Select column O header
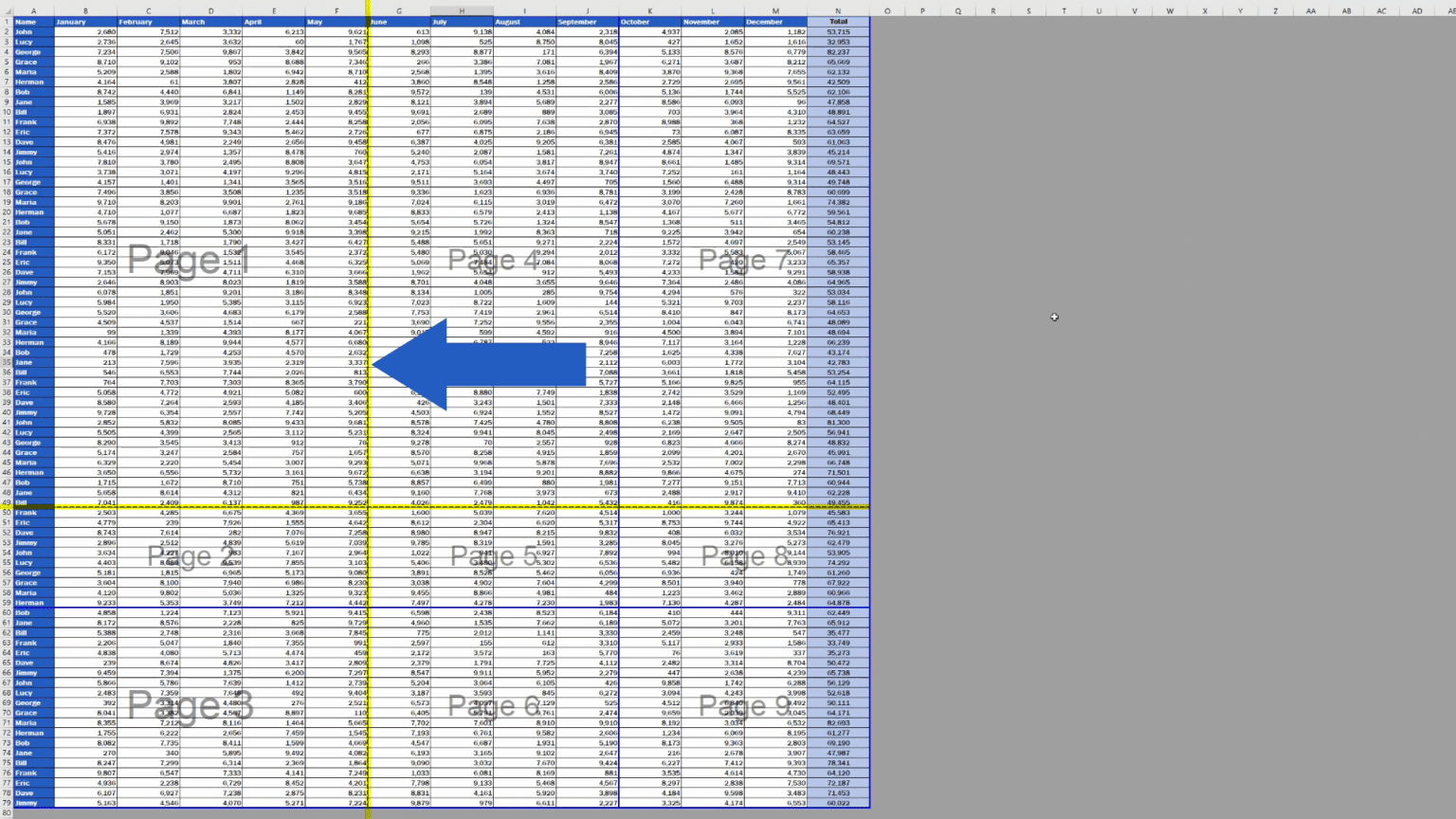Screen dimensions: 1456x819 [887, 11]
